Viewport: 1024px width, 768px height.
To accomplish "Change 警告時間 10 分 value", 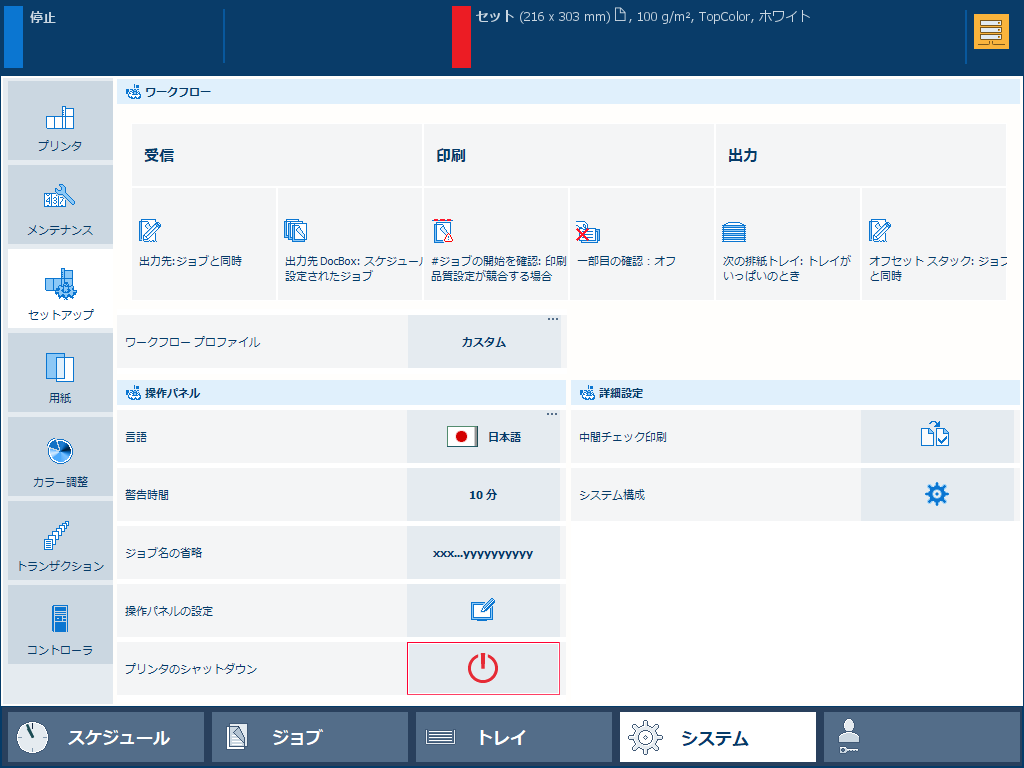I will pos(483,494).
